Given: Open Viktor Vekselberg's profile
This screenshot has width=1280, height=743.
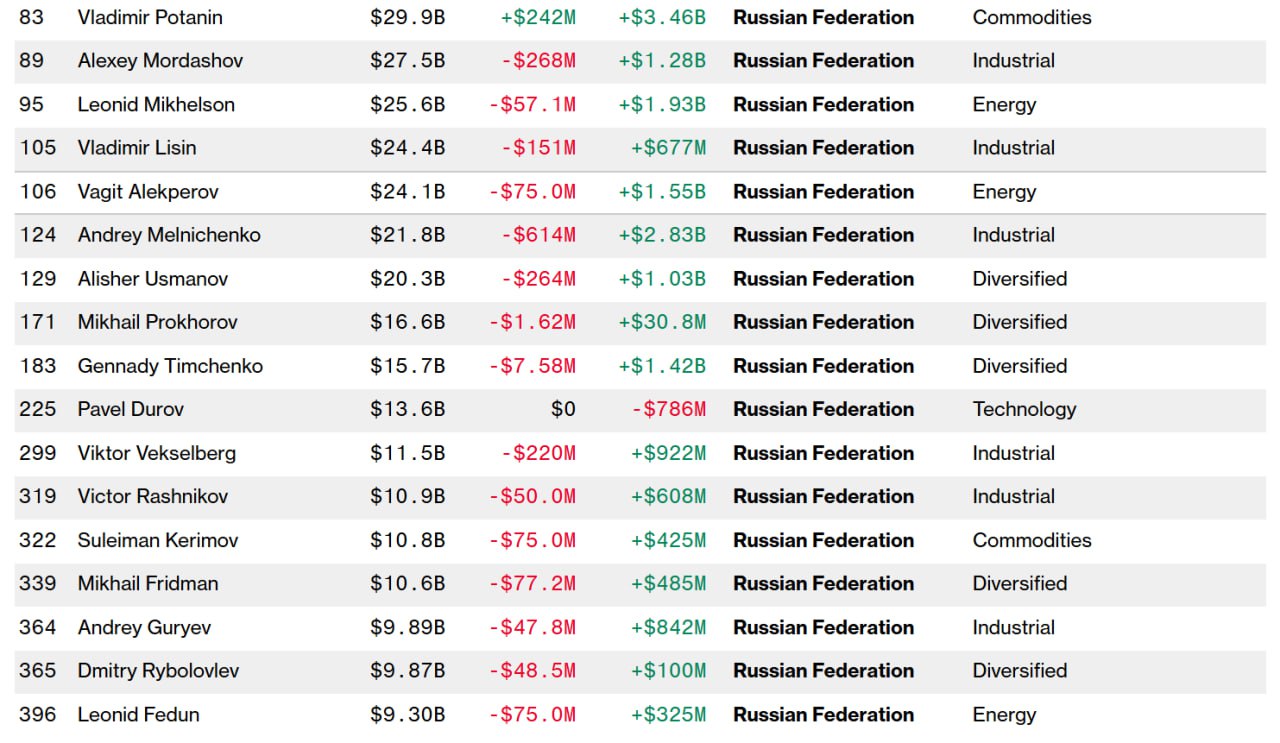Looking at the screenshot, I should coord(157,453).
